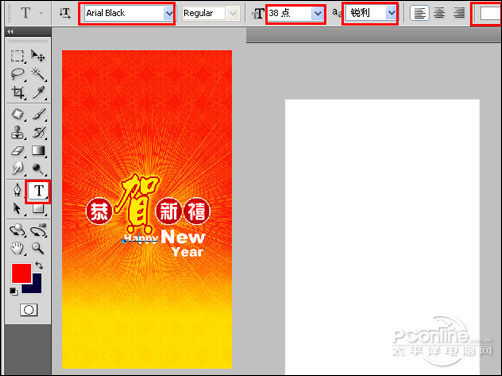Toggle text orientation in options bar
This screenshot has height=376, width=502.
tap(65, 13)
